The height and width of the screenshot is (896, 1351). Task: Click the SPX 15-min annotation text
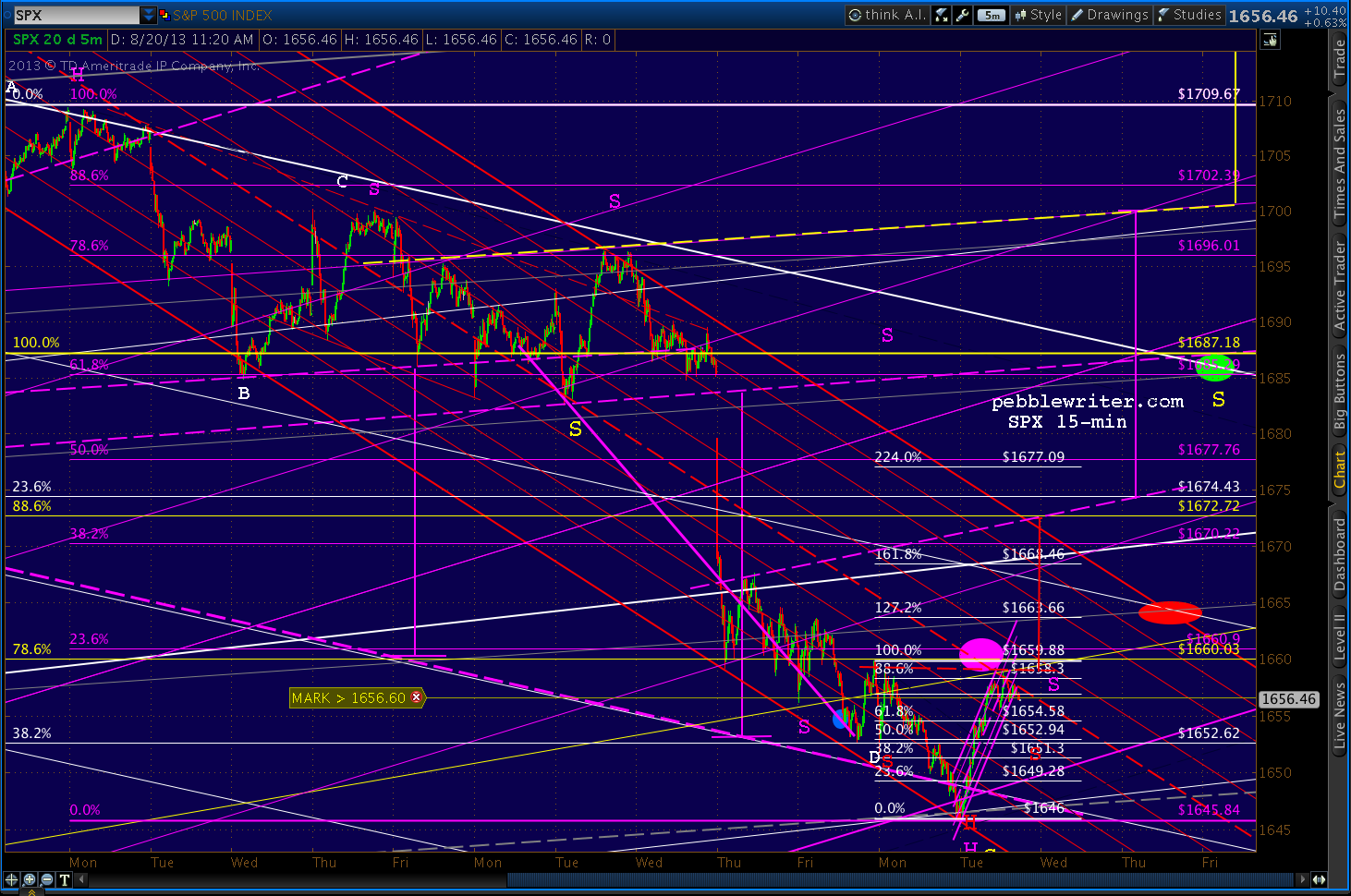coord(1067,421)
